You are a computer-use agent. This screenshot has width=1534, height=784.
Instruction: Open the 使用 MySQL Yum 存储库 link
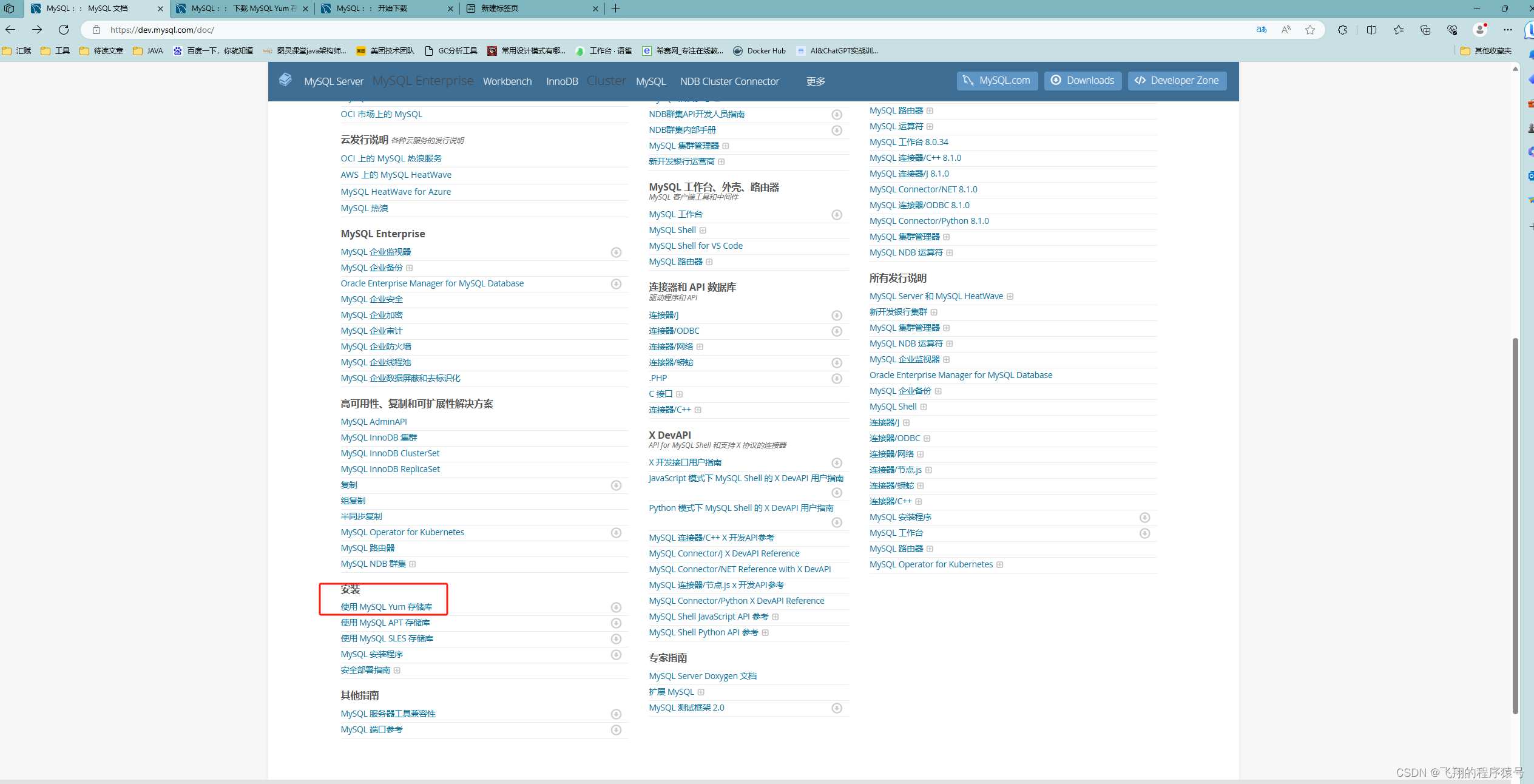point(387,607)
